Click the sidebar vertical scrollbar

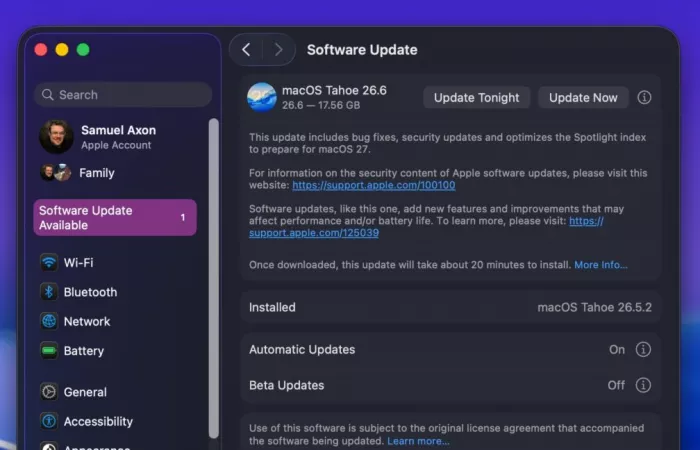click(x=214, y=278)
